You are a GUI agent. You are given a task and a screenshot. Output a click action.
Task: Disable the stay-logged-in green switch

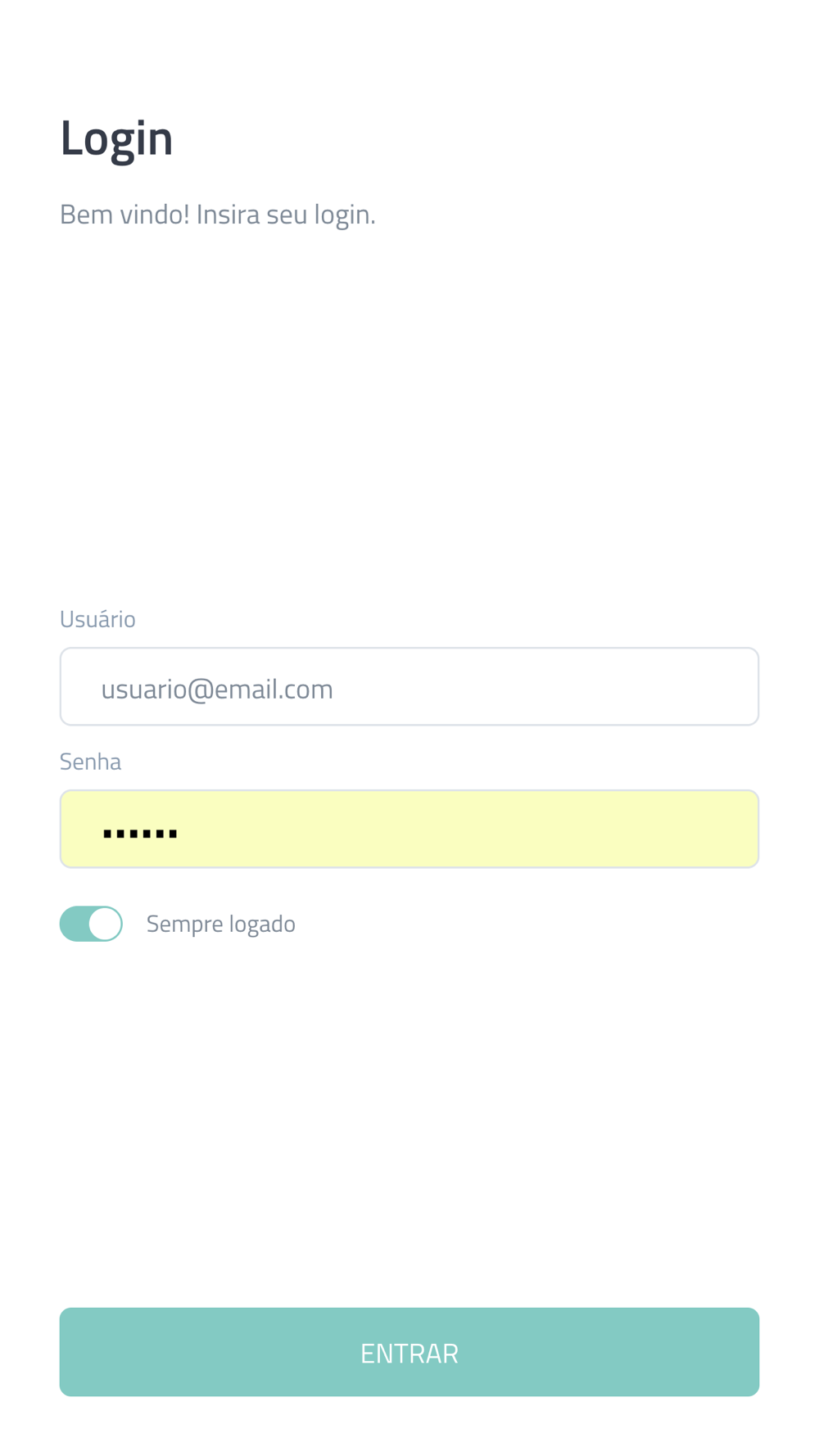[x=91, y=924]
